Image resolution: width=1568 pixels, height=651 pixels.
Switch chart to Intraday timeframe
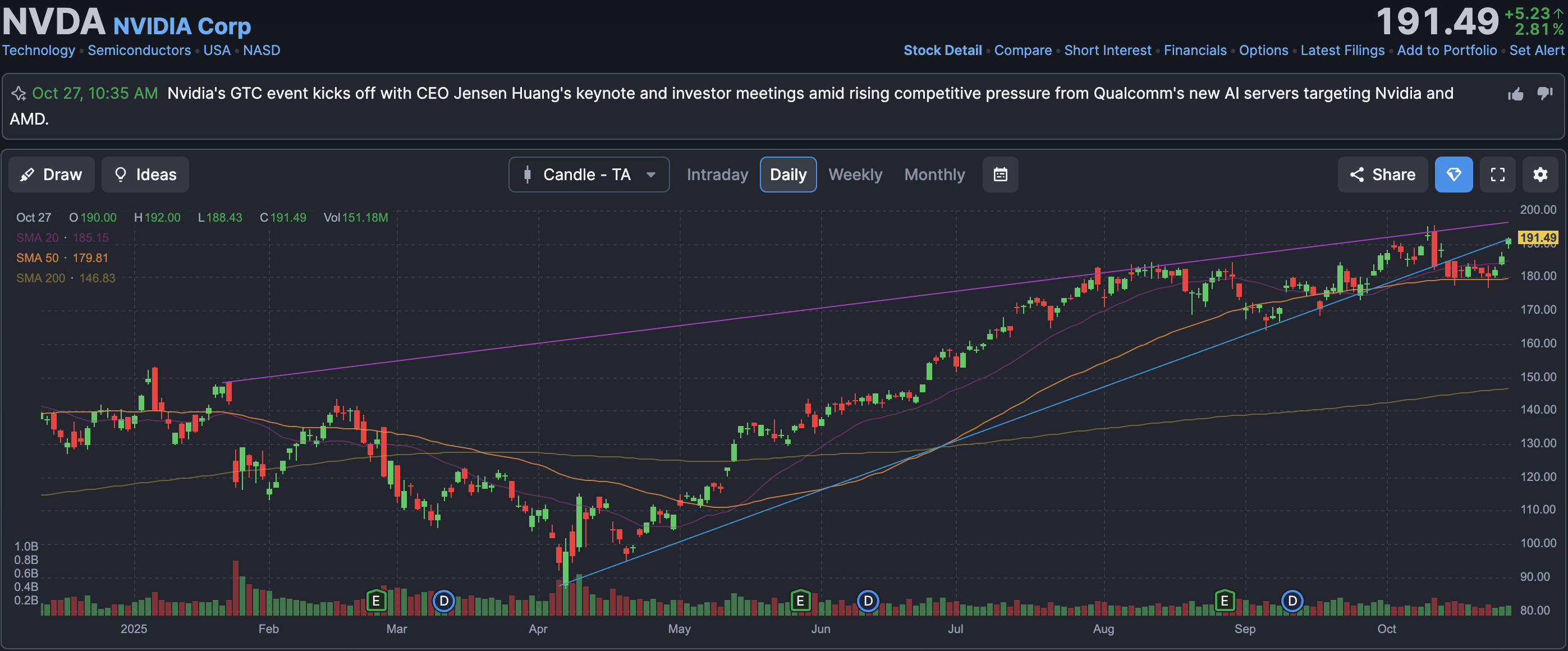(x=717, y=175)
